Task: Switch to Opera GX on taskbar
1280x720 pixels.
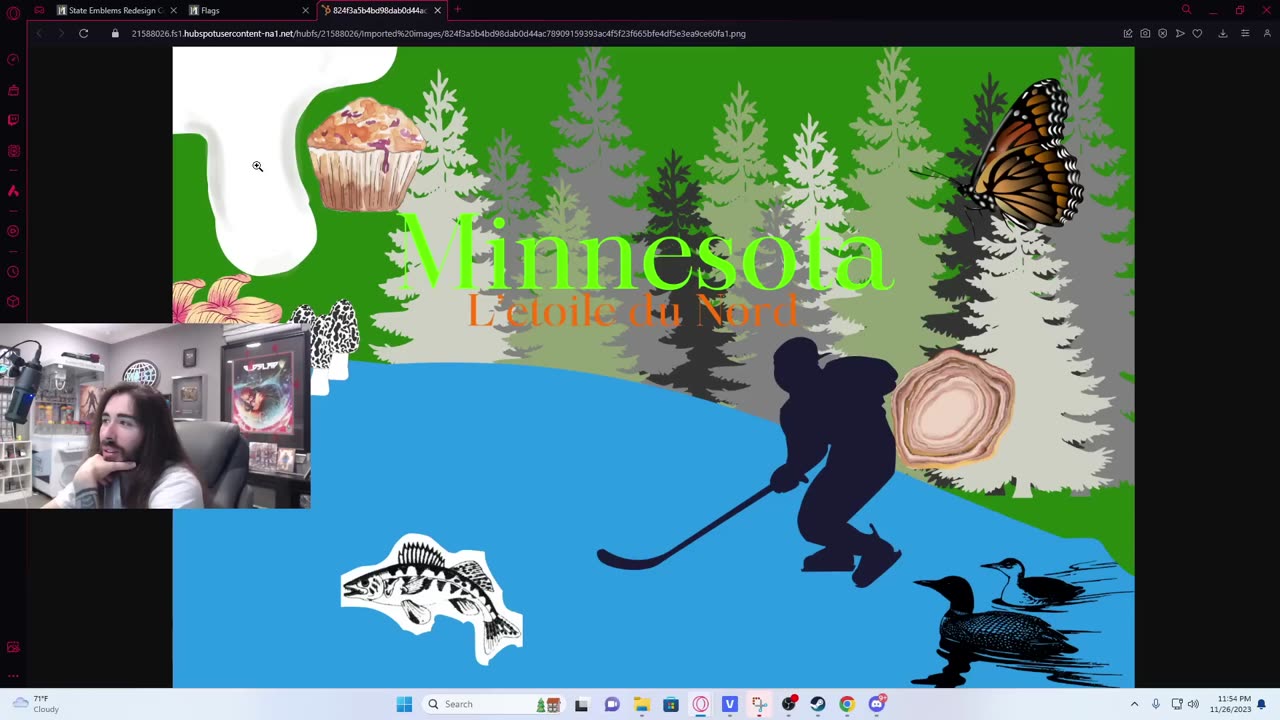Action: (700, 704)
